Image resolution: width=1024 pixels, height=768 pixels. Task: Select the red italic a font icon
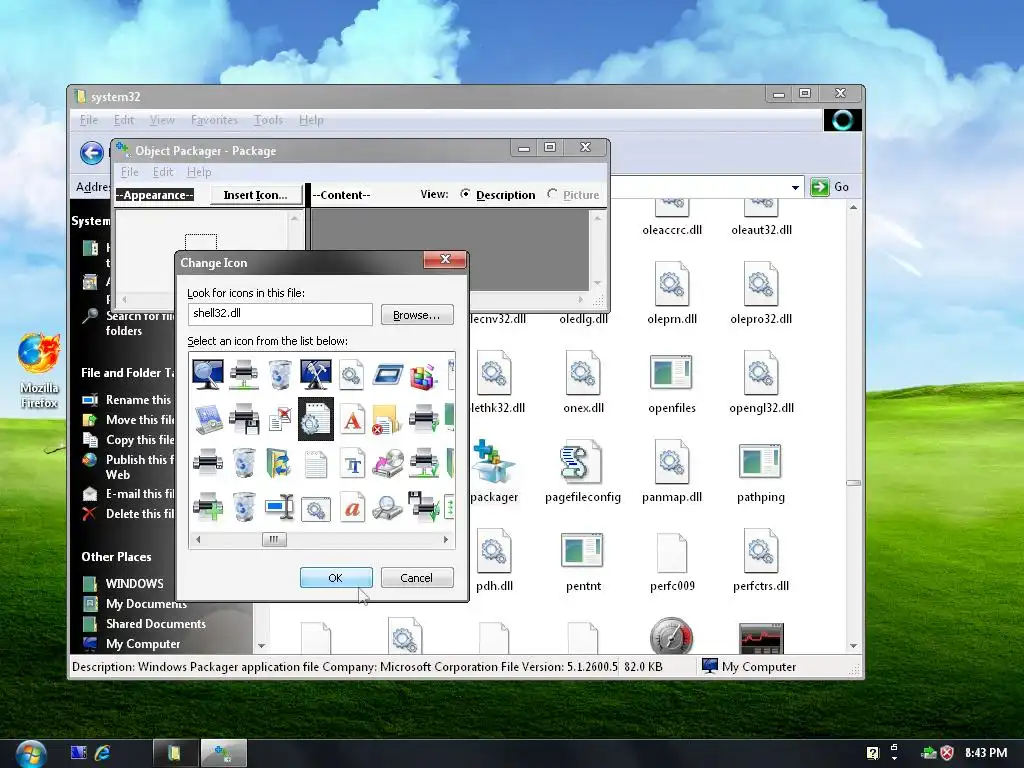coord(352,507)
